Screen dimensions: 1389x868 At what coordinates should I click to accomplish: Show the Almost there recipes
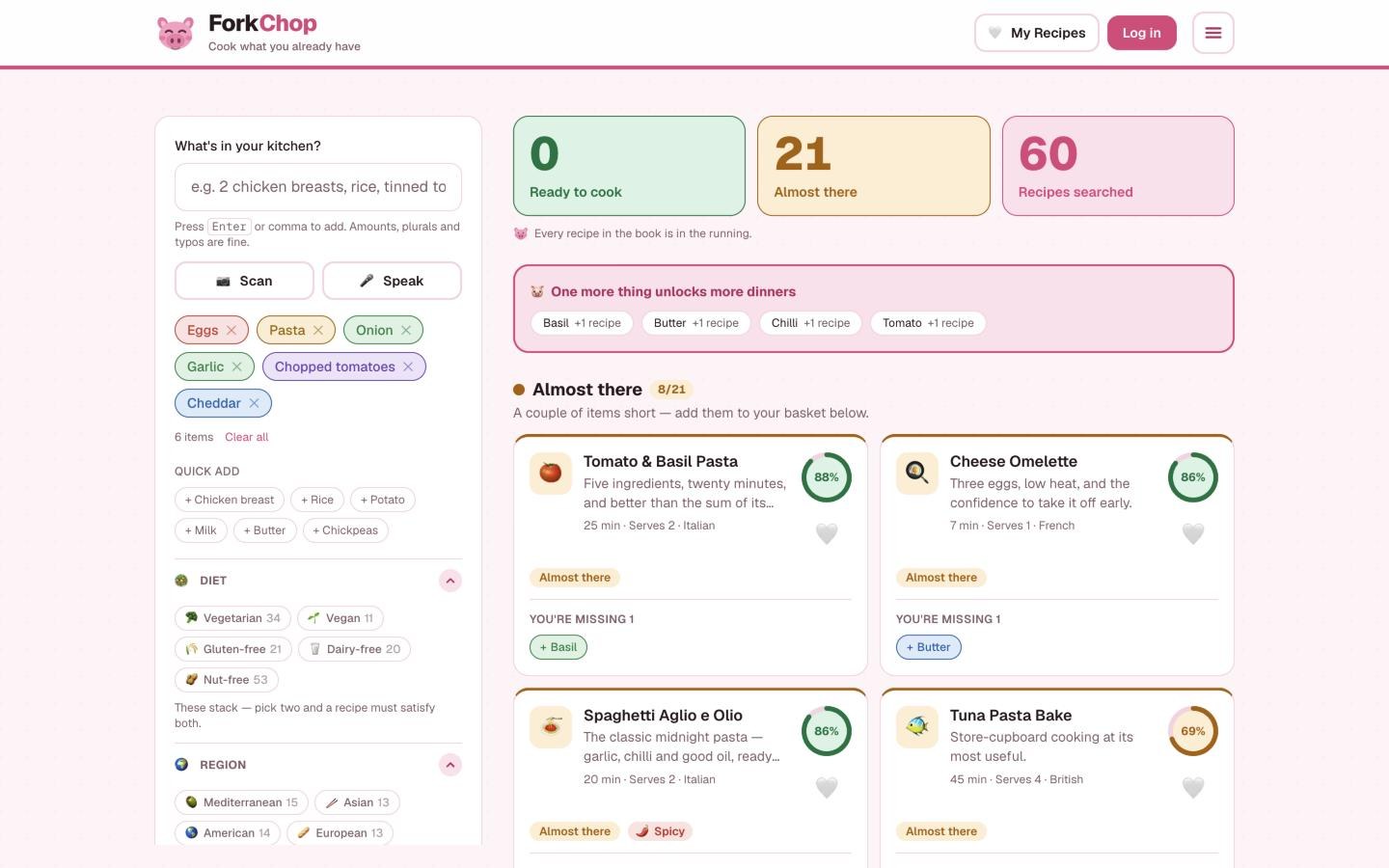[874, 166]
